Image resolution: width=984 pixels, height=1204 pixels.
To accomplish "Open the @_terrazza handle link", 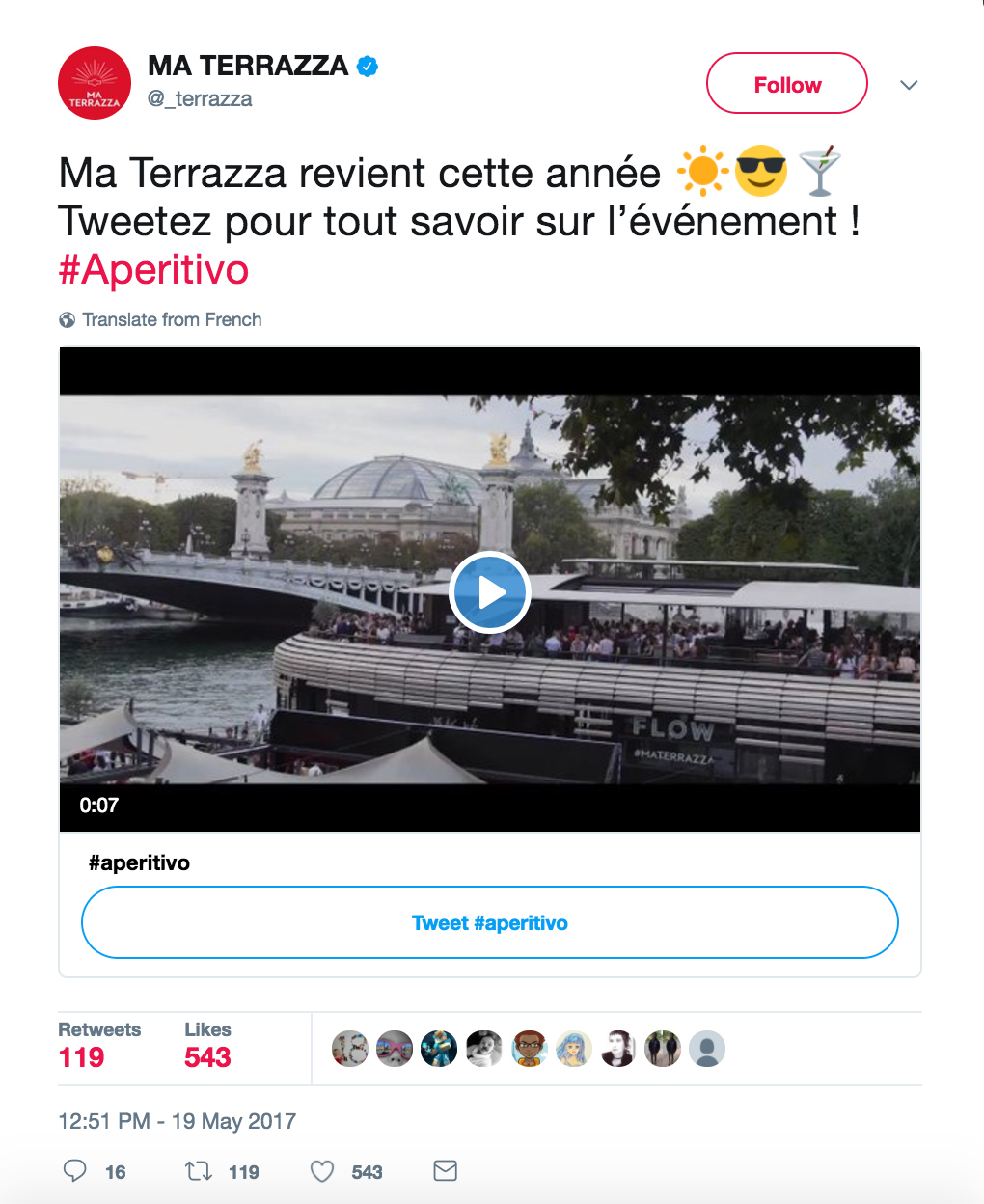I will [x=200, y=98].
